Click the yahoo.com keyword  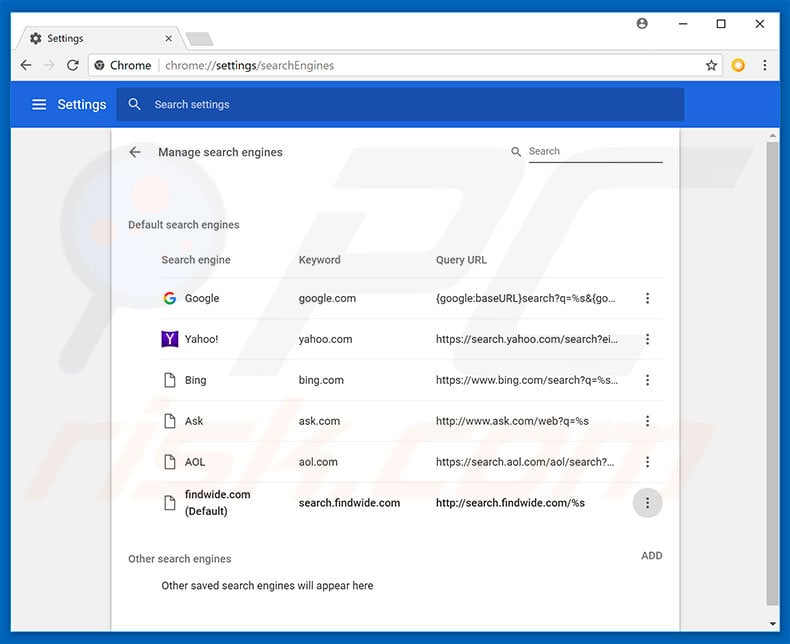click(x=325, y=339)
